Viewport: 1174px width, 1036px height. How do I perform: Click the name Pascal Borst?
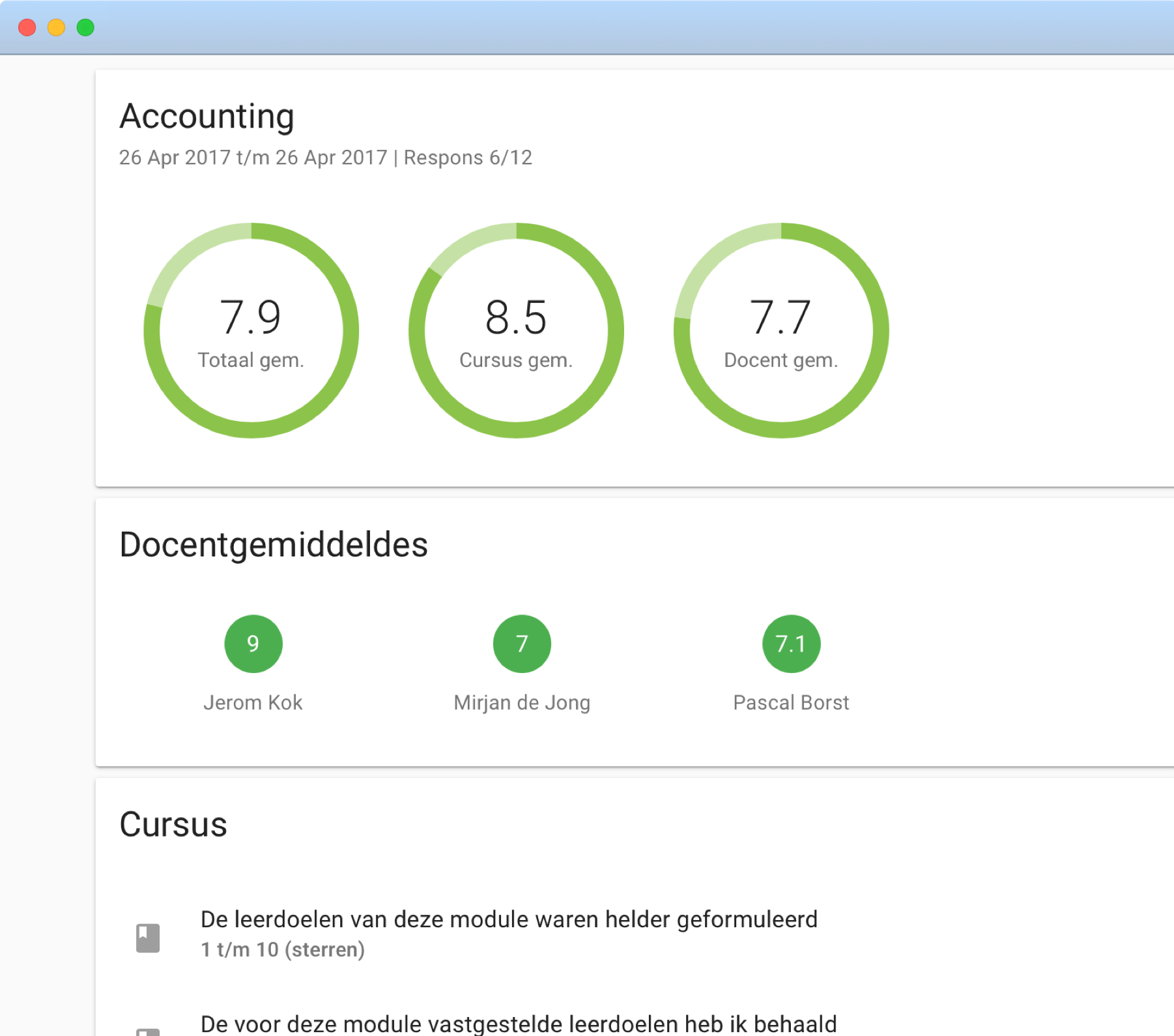791,702
